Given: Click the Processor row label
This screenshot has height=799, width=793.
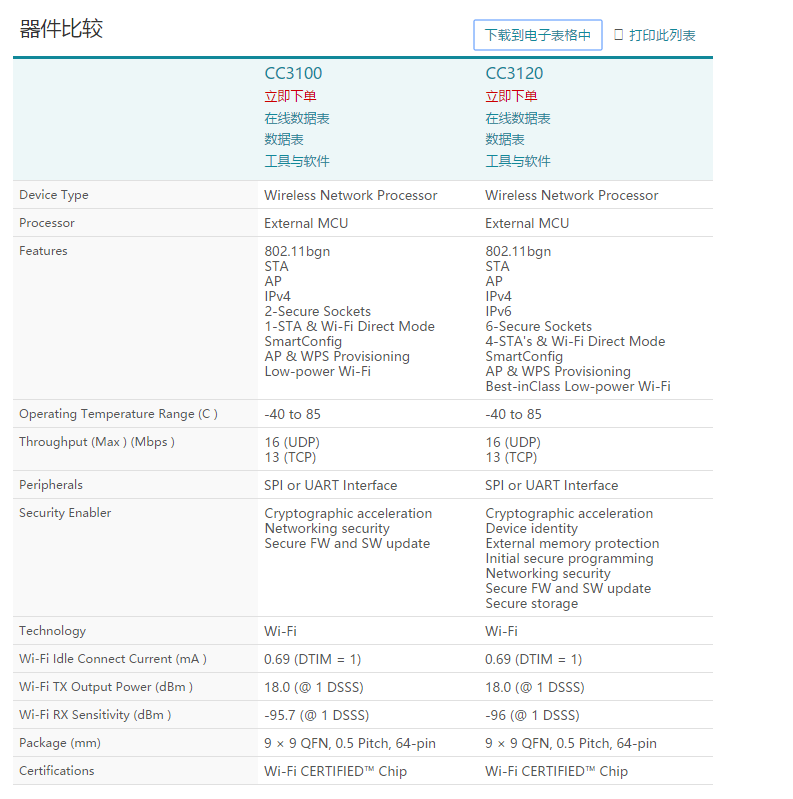Looking at the screenshot, I should [x=47, y=223].
